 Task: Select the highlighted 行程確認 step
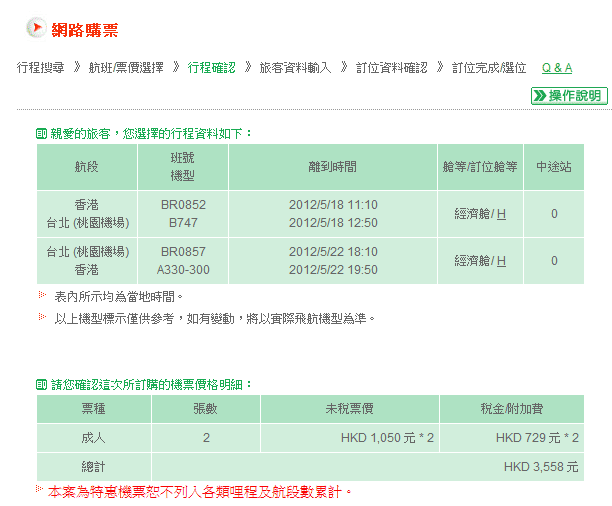pyautogui.click(x=211, y=68)
